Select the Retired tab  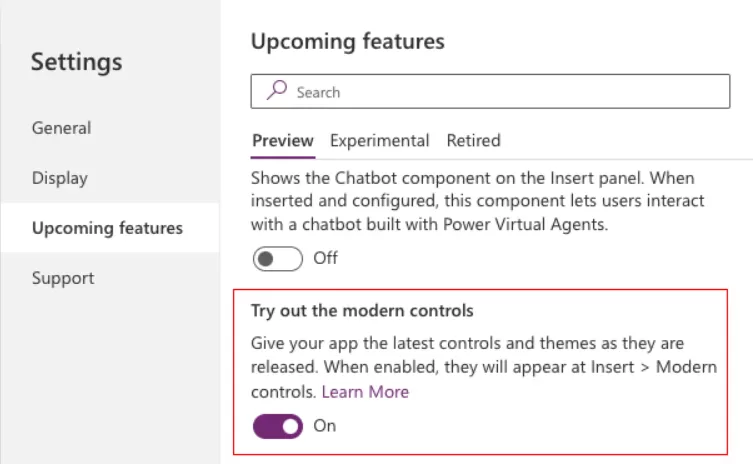coord(473,141)
